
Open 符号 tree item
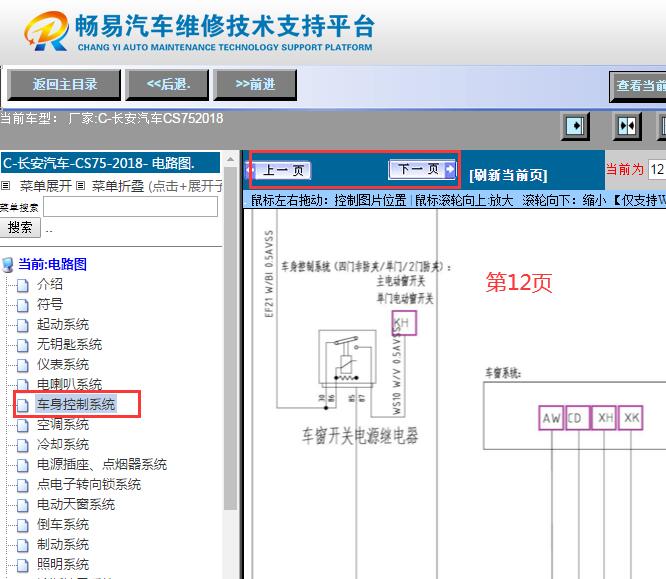[x=50, y=304]
